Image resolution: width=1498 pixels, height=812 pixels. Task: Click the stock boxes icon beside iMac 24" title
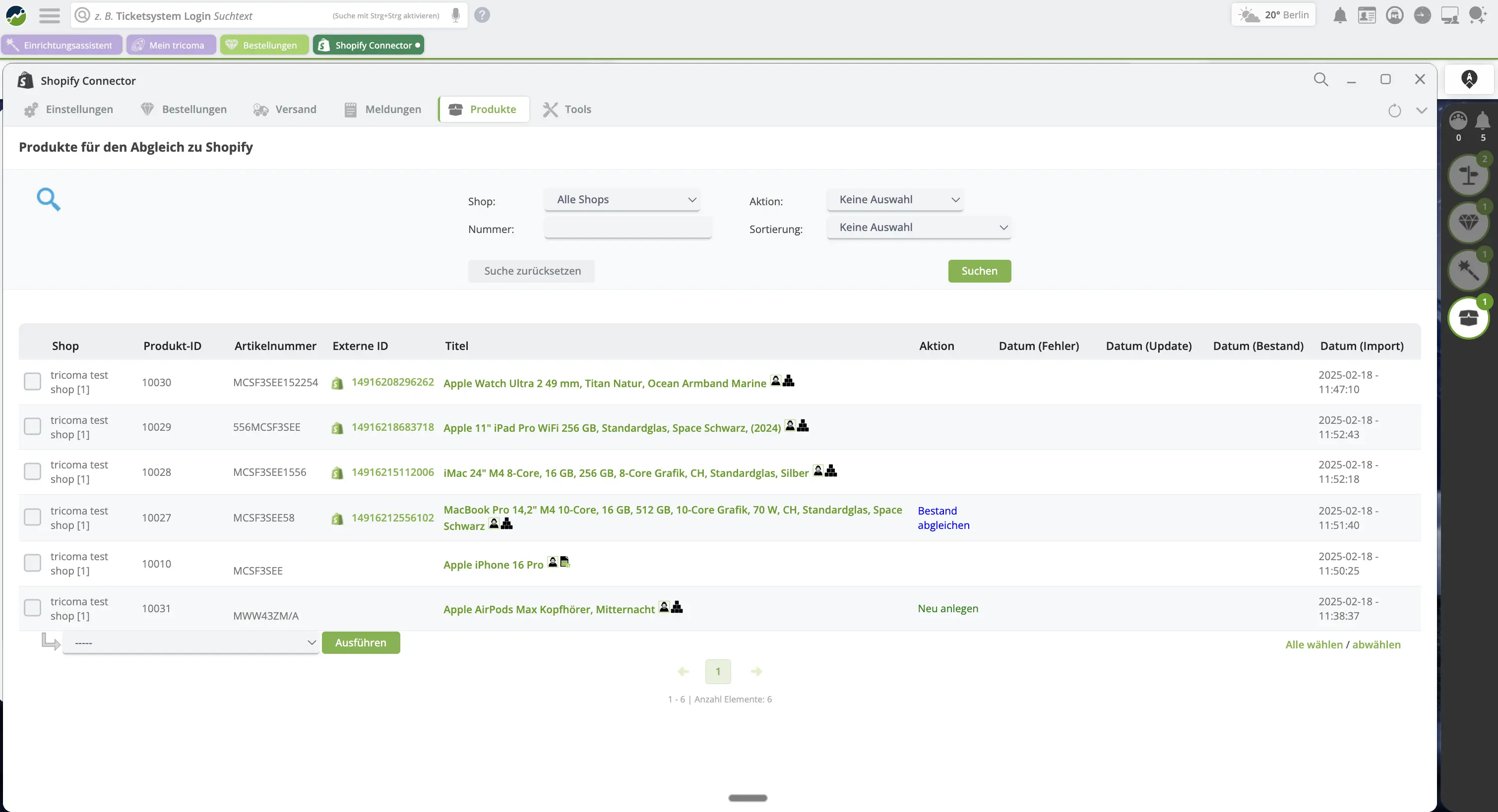coord(831,470)
